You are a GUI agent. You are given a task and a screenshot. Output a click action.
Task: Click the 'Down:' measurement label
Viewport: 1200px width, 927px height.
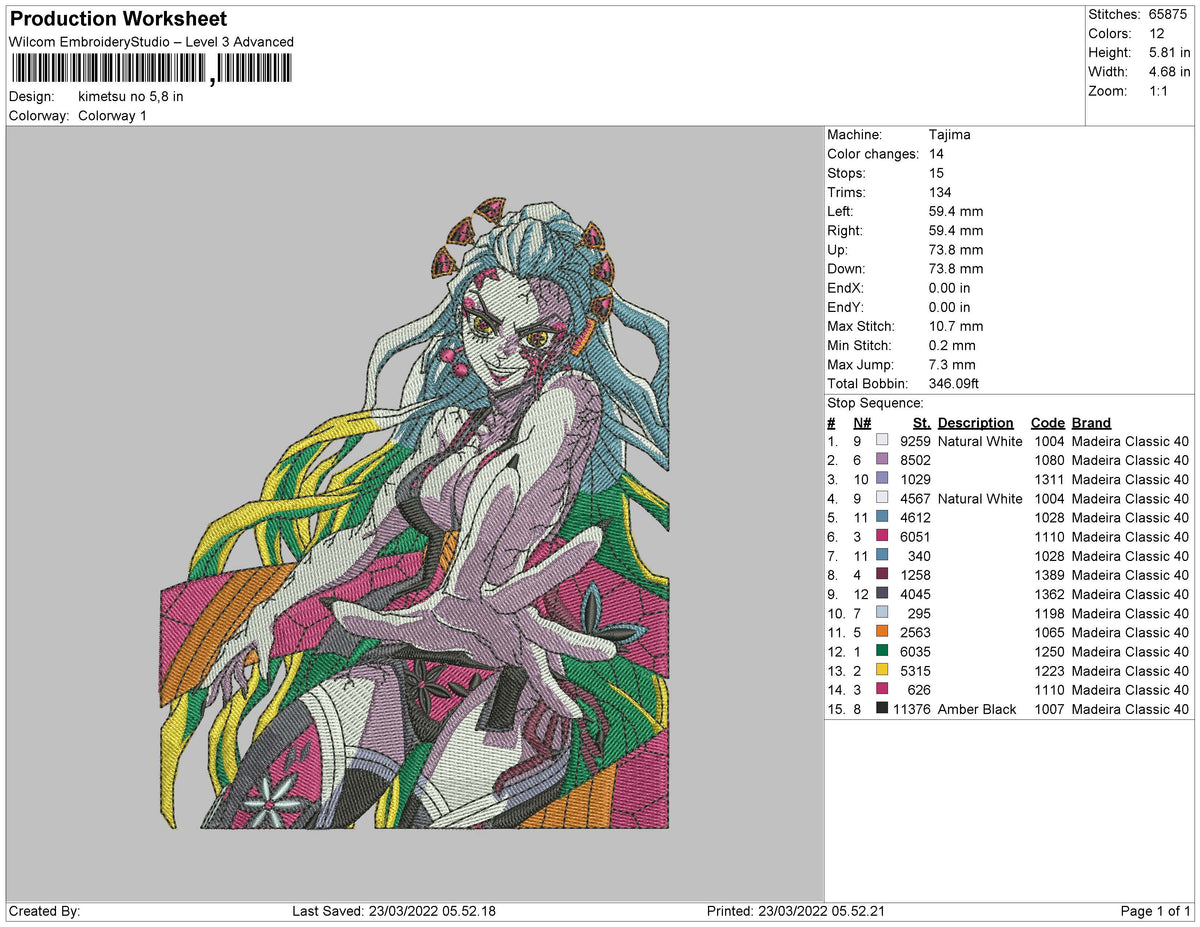(848, 269)
